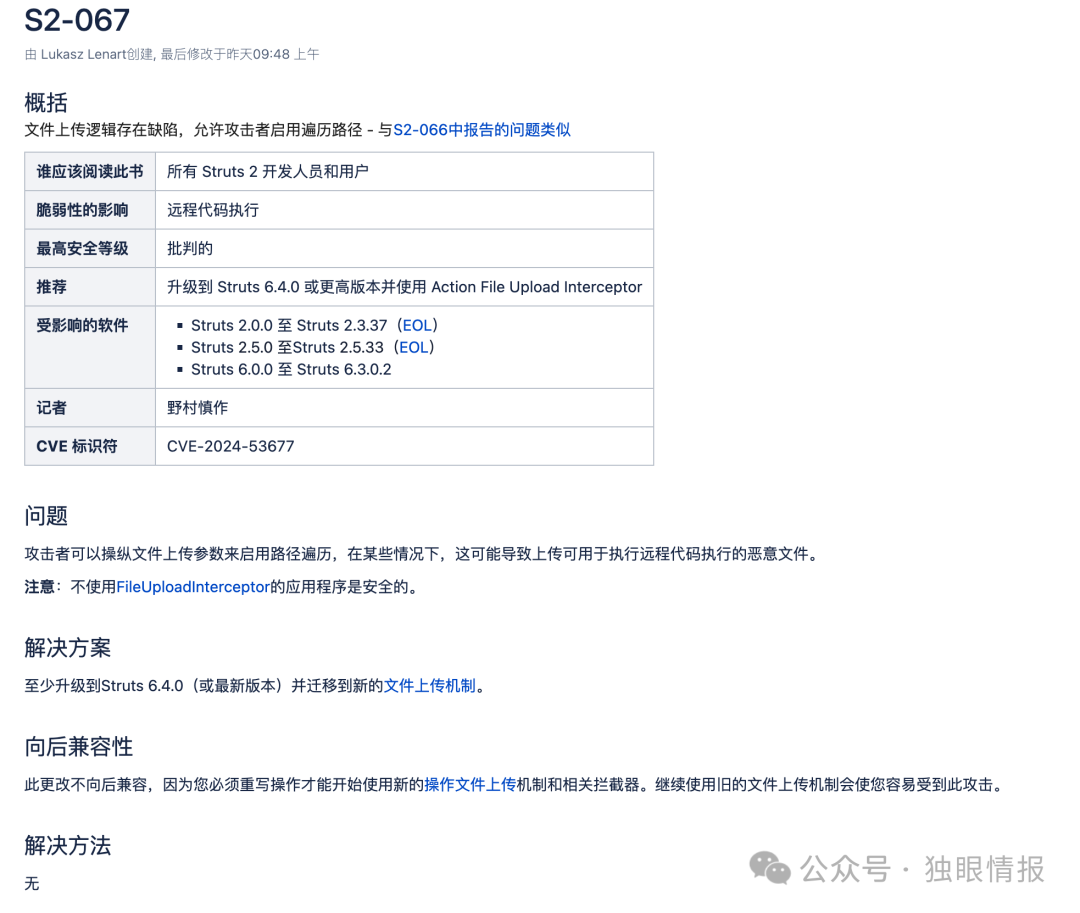Click the 远程代码执行 cell
This screenshot has width=1080, height=913.
pos(404,210)
